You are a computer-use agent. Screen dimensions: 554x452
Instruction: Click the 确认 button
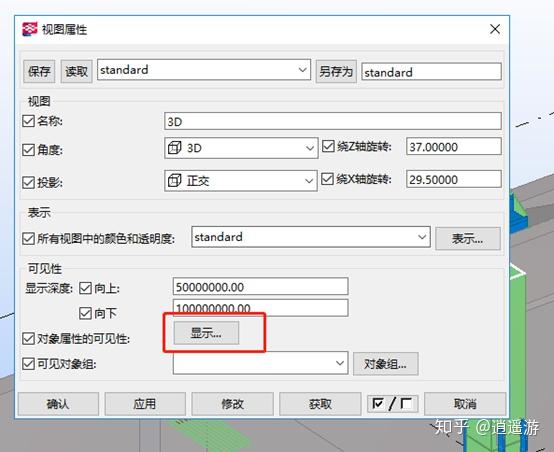point(58,404)
